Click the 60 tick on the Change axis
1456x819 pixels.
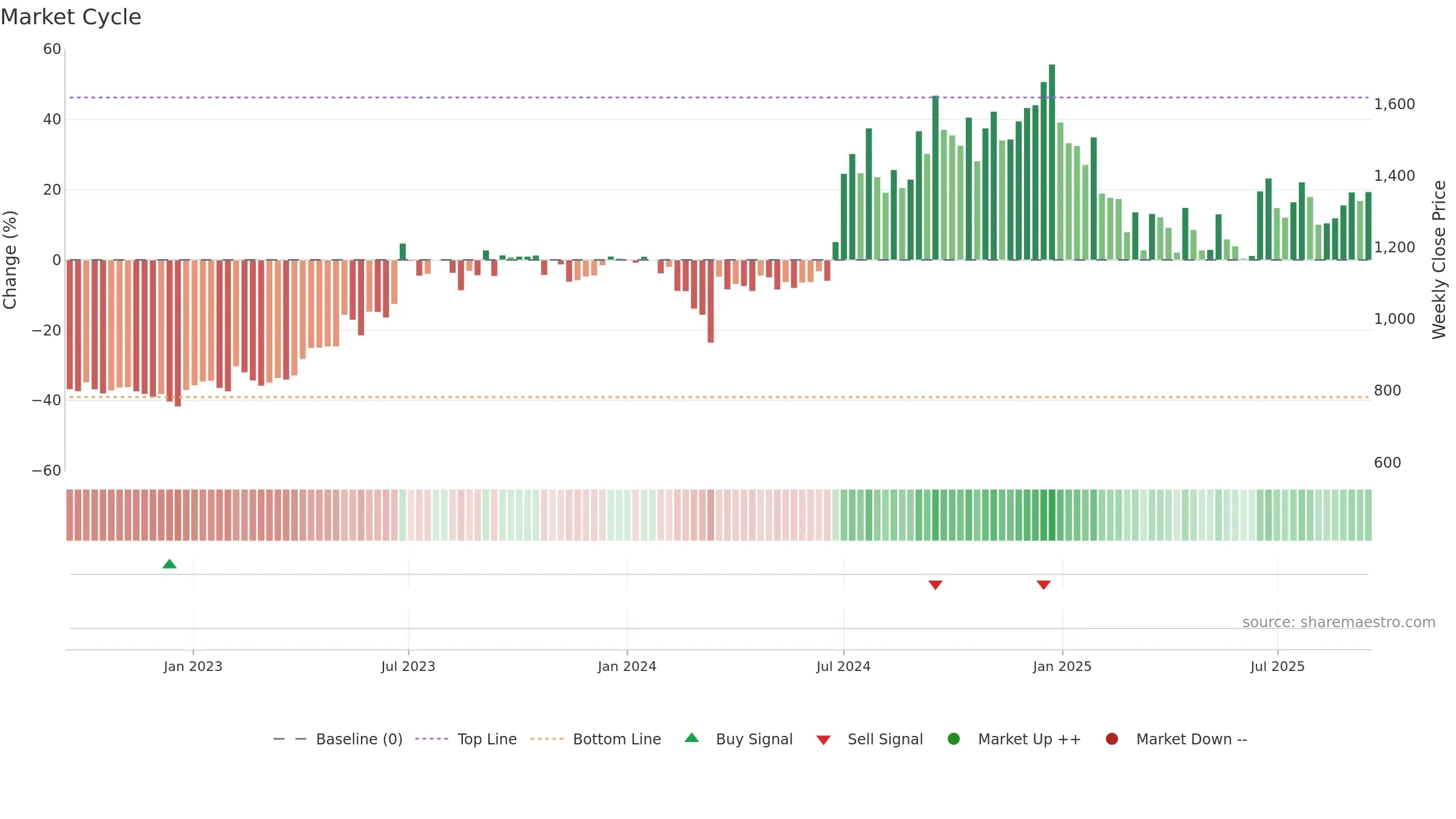(52, 49)
